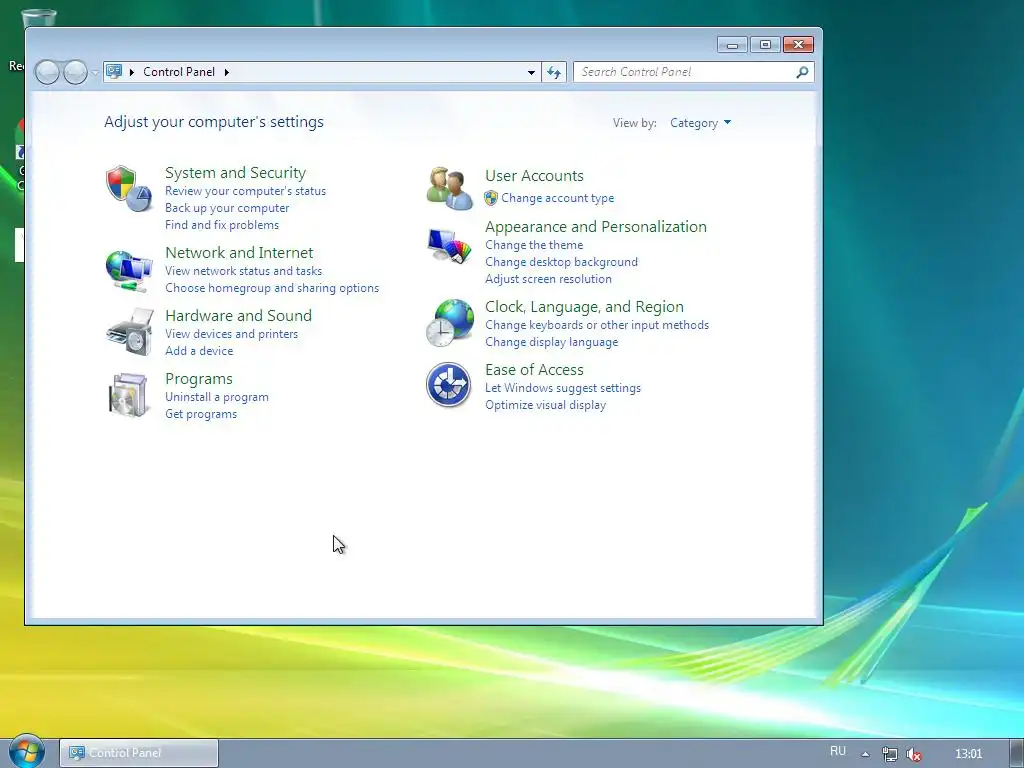
Task: Click Get programs link
Action: pyautogui.click(x=200, y=413)
